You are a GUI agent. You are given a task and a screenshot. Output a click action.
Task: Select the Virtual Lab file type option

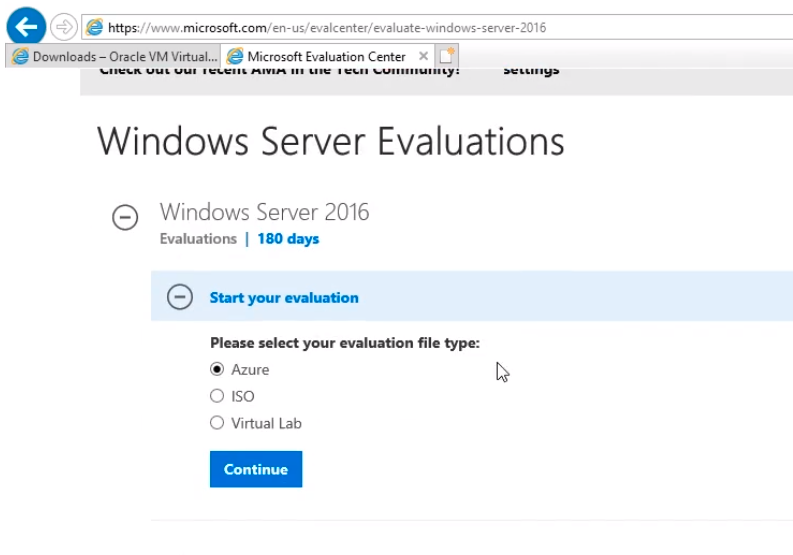pyautogui.click(x=217, y=422)
